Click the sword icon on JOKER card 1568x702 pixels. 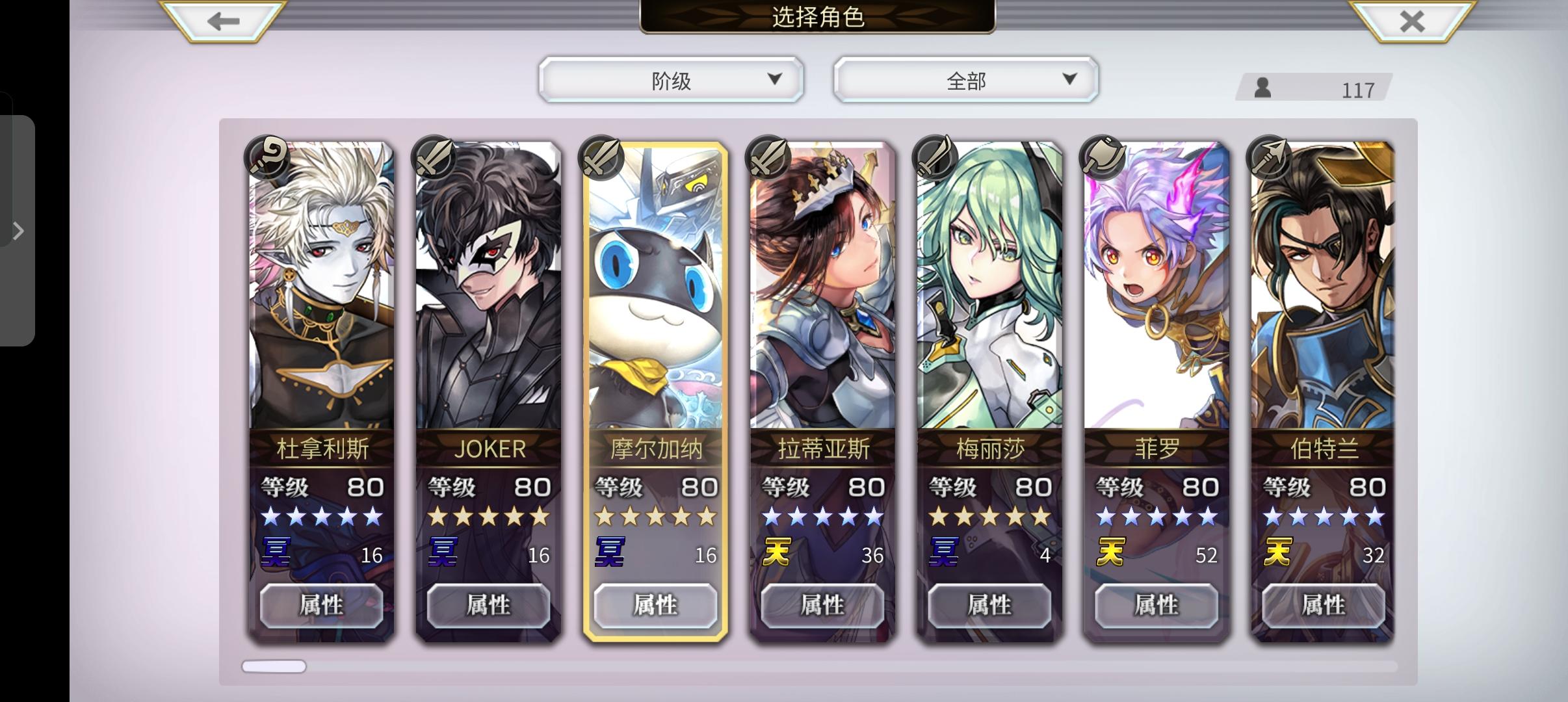pyautogui.click(x=434, y=158)
